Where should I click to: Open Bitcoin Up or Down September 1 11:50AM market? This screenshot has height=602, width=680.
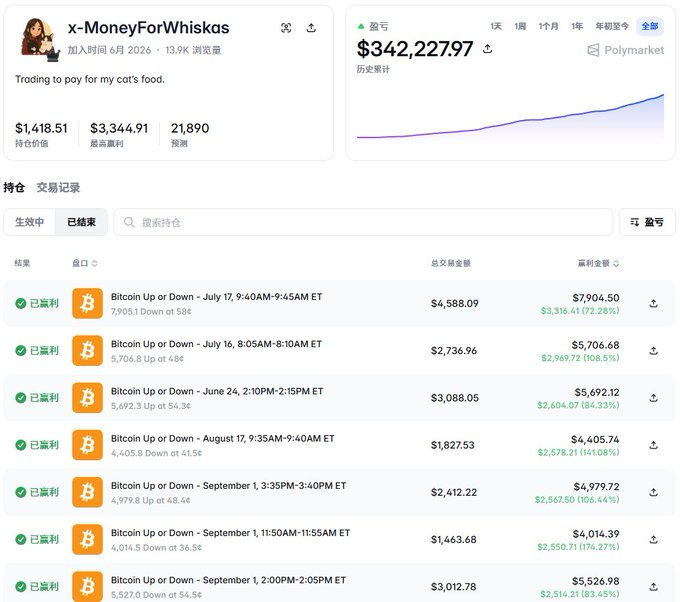pos(230,533)
